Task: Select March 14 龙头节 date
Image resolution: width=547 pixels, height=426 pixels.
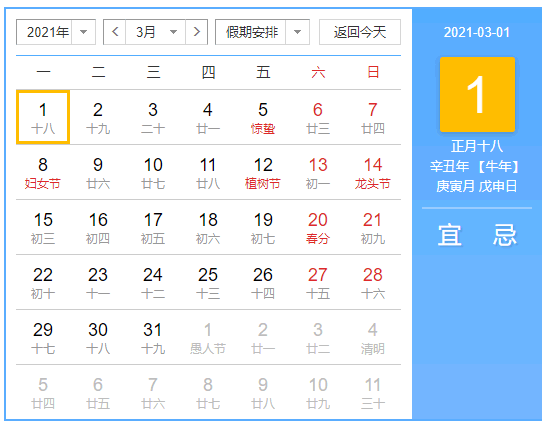Action: (x=373, y=172)
